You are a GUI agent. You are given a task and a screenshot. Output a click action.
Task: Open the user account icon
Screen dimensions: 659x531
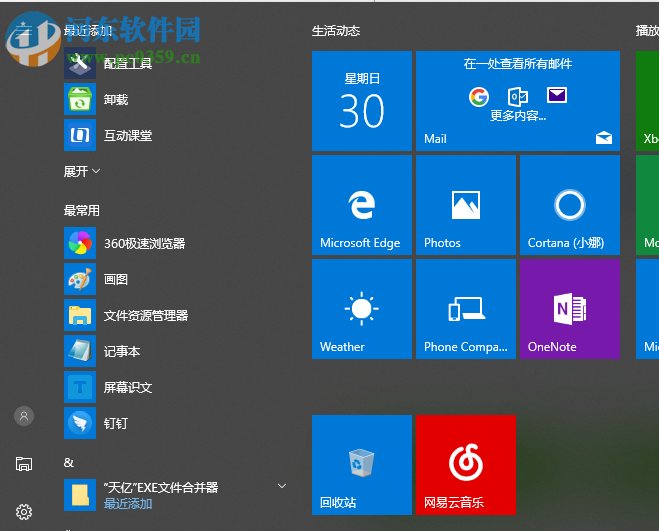click(24, 416)
